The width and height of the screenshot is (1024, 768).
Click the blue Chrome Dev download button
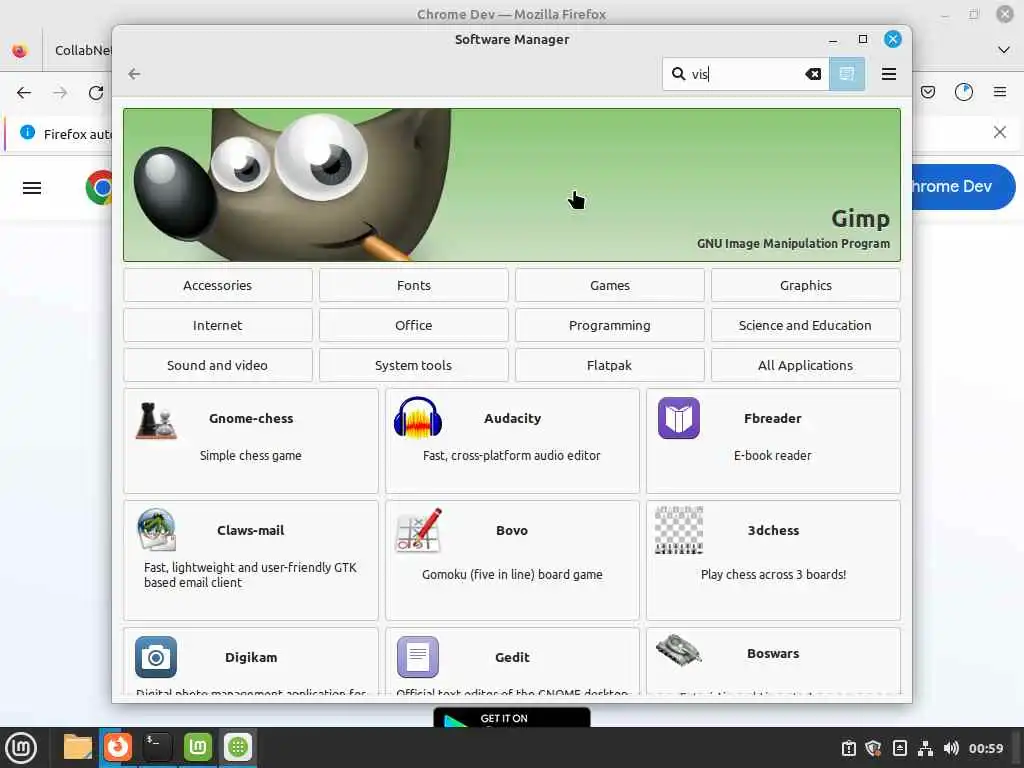pos(963,187)
